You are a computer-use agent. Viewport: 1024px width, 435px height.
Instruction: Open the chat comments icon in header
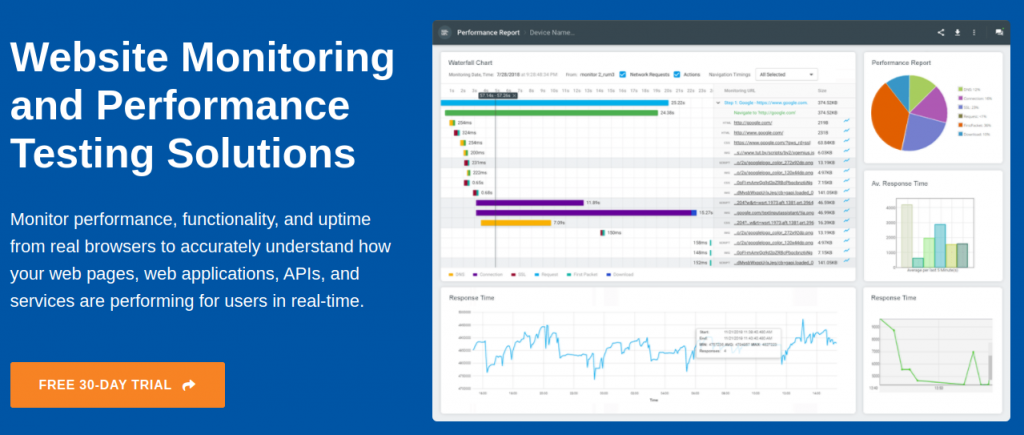tap(999, 32)
